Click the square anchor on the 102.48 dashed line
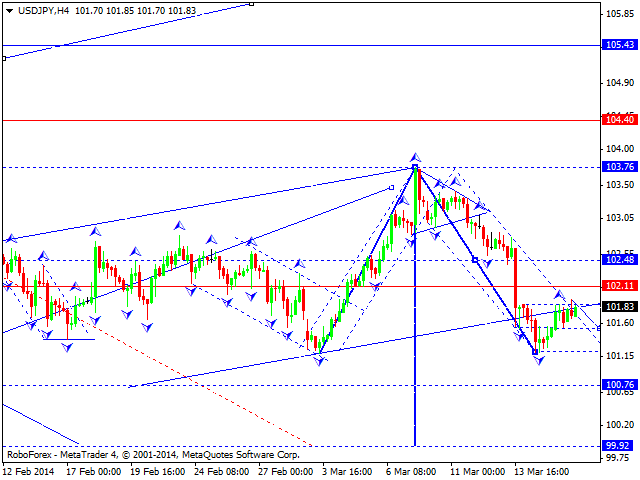The image size is (640, 480). click(x=474, y=260)
